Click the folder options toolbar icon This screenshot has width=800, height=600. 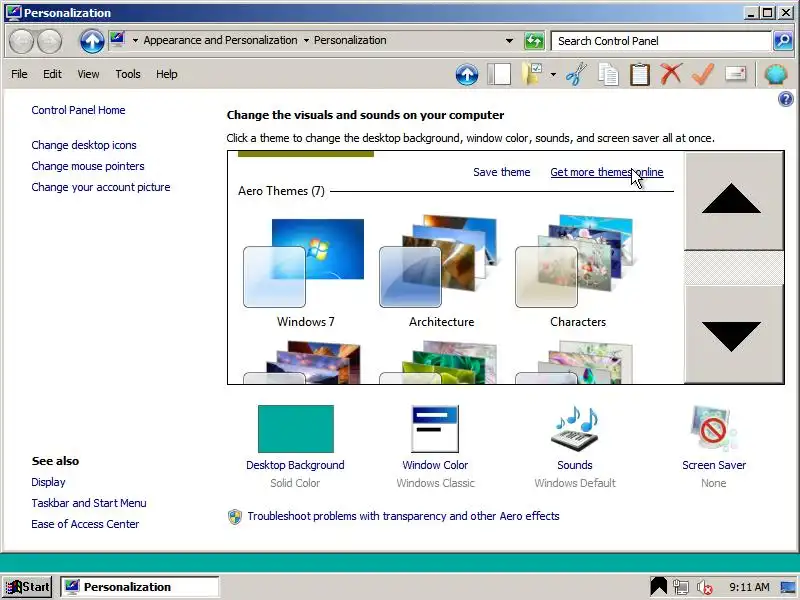pyautogui.click(x=533, y=74)
